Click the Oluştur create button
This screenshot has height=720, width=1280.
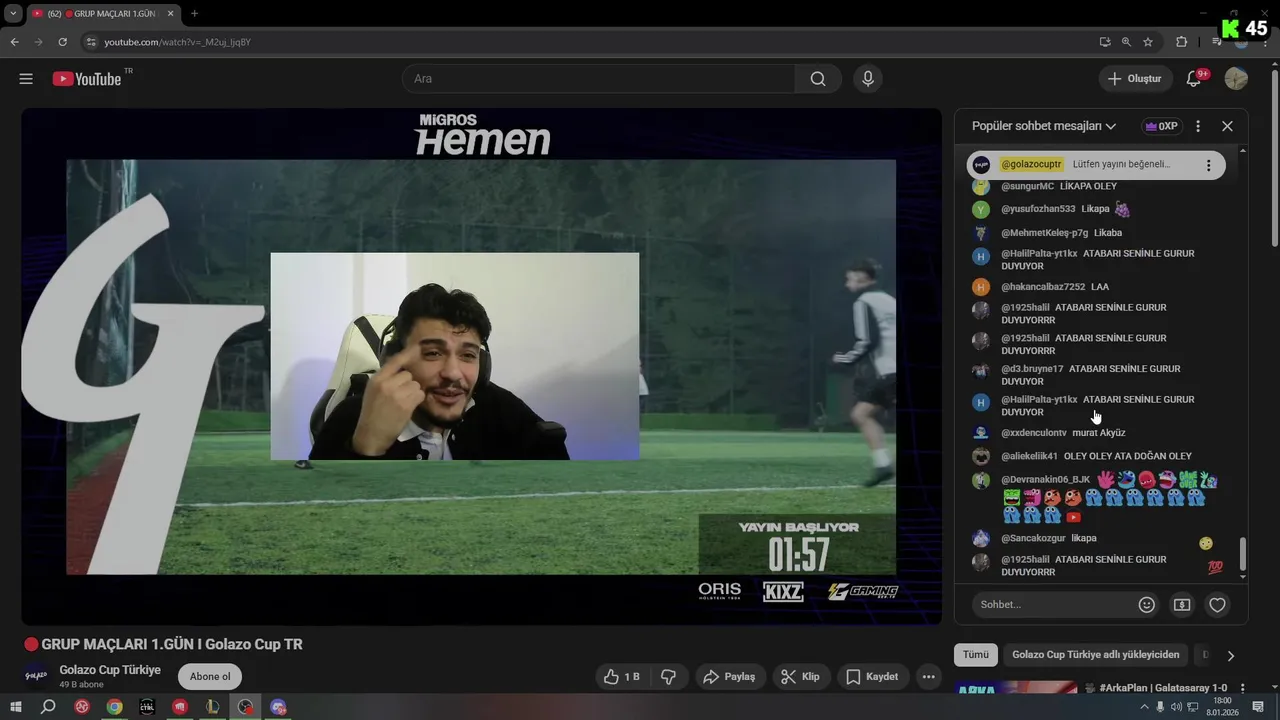[1135, 79]
